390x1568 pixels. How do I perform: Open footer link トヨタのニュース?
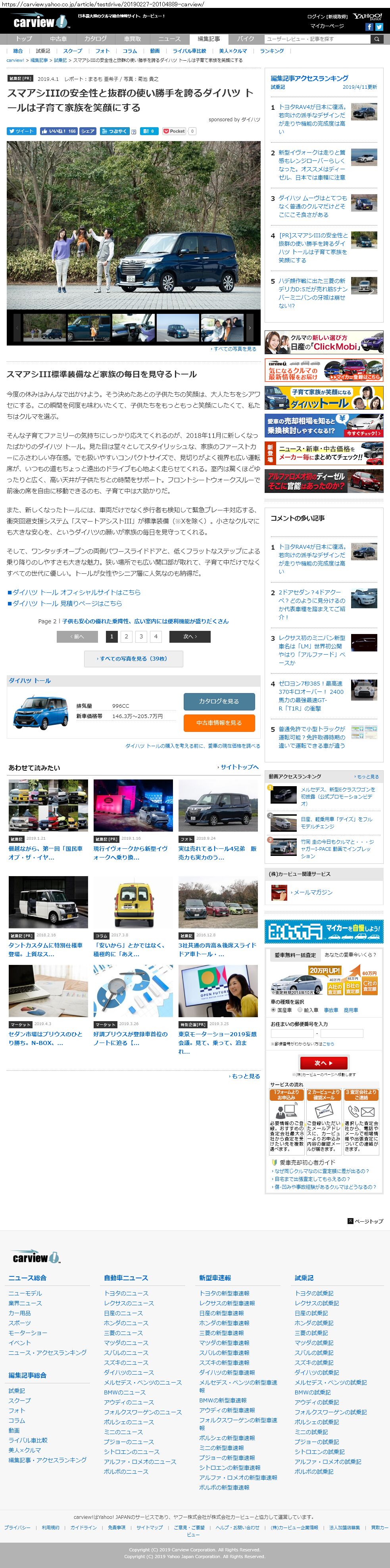click(125, 1293)
